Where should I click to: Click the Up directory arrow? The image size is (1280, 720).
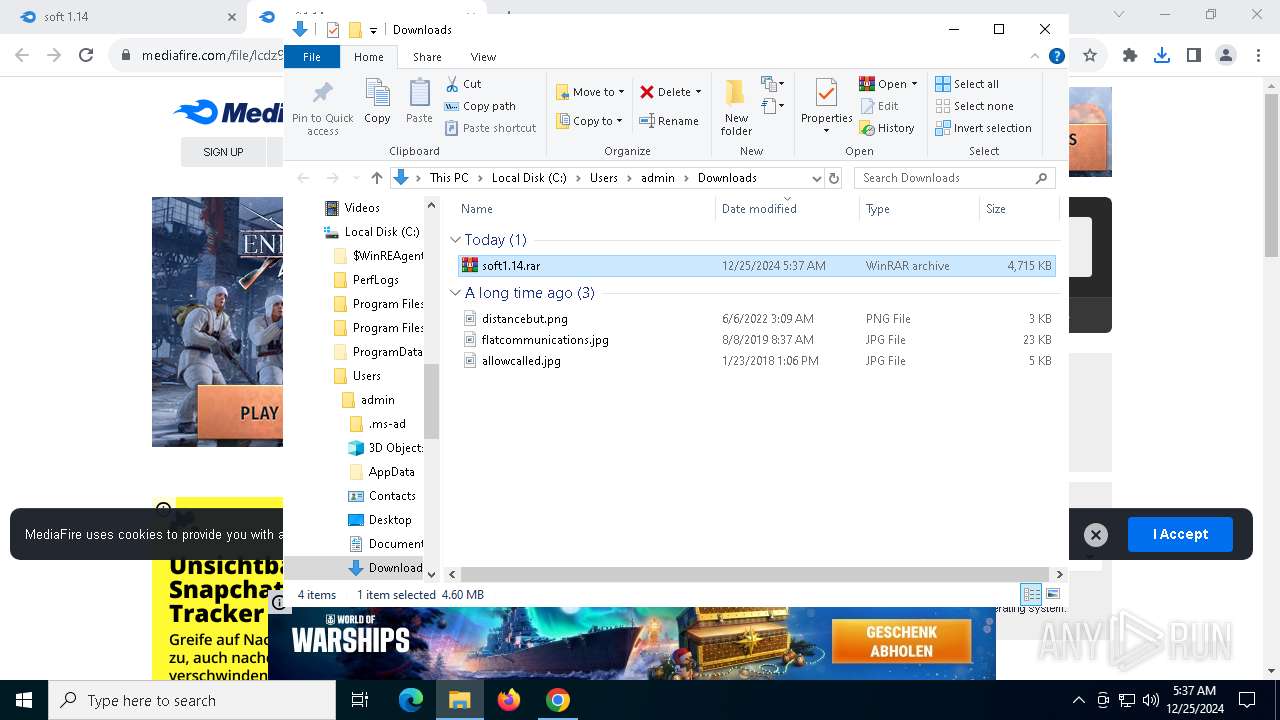coord(376,178)
